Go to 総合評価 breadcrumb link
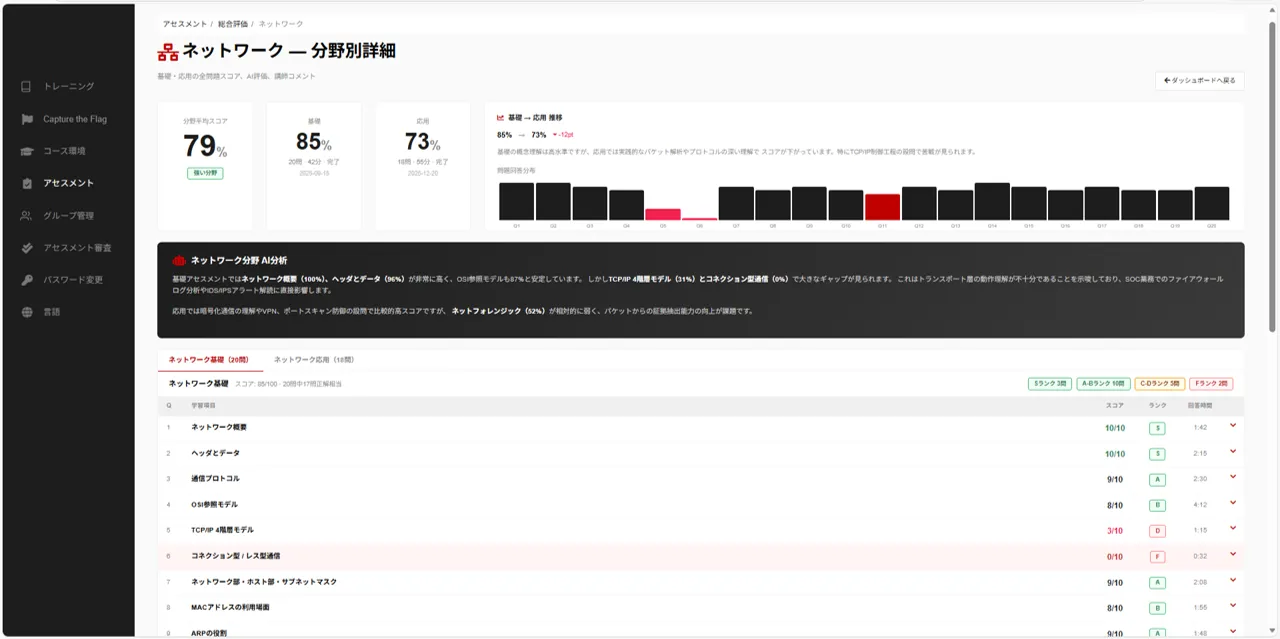This screenshot has height=639, width=1280. 233,23
